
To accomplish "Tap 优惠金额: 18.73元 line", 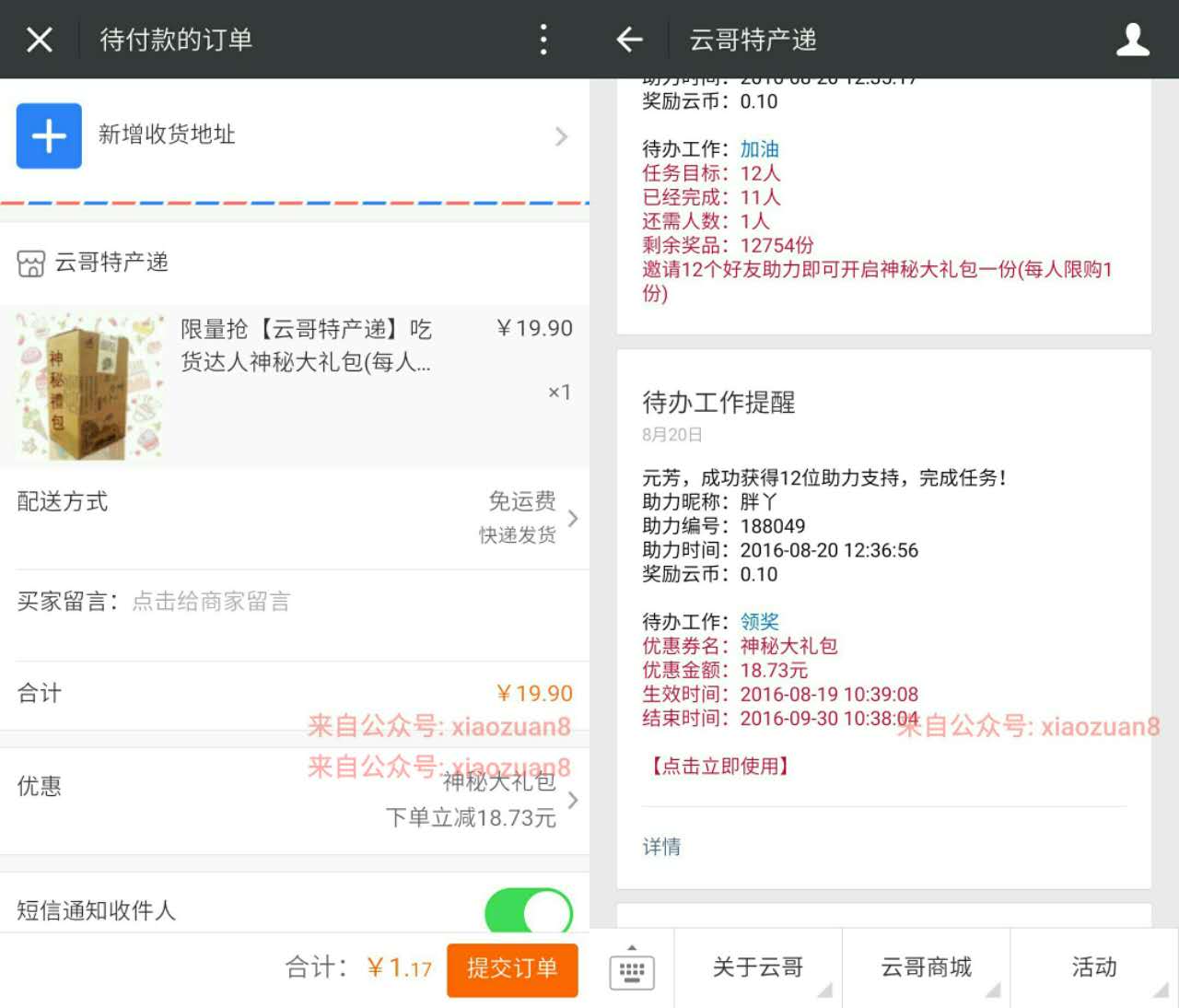I will [x=725, y=670].
